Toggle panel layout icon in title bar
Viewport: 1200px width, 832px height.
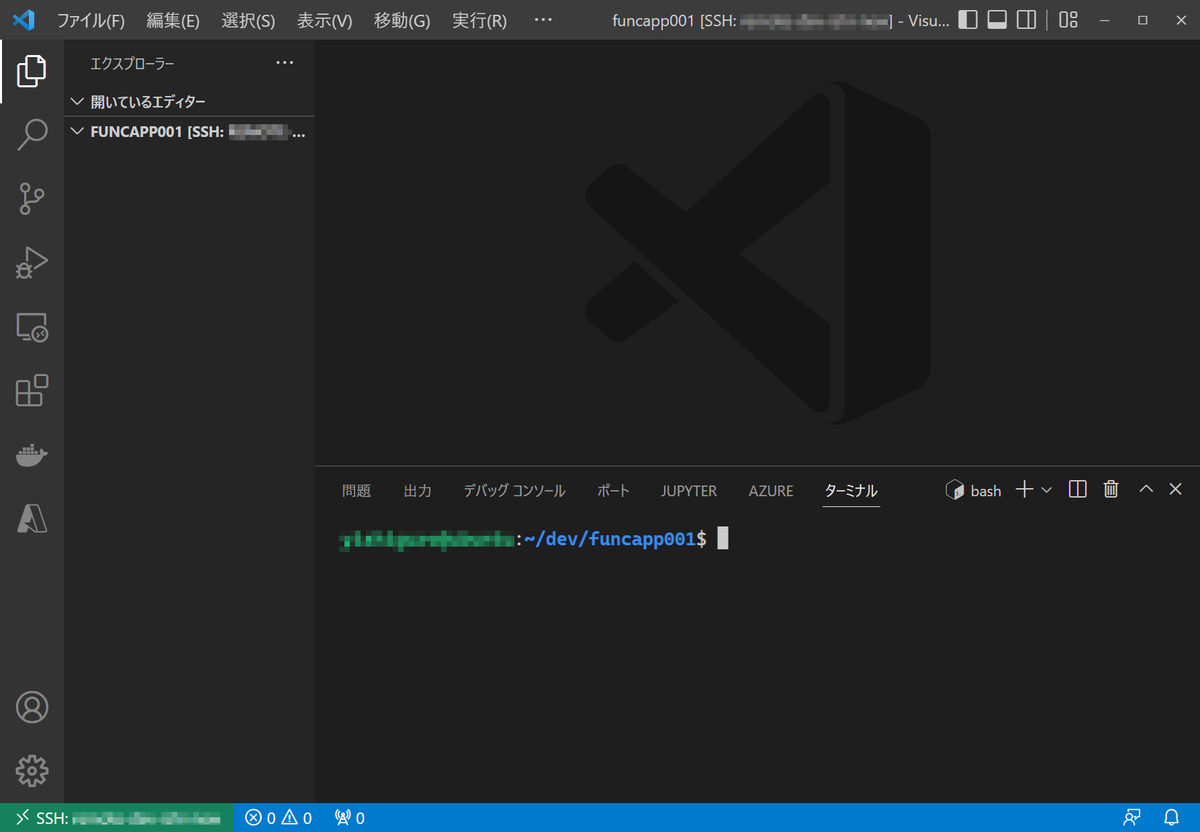997,20
